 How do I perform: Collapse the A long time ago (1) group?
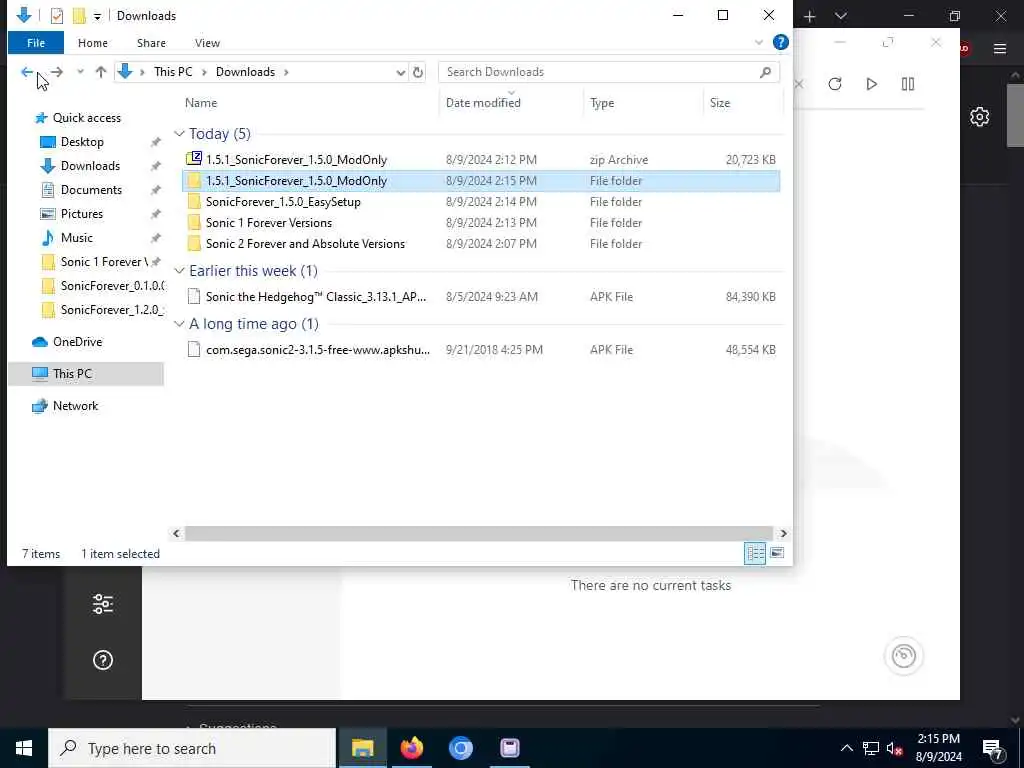click(179, 324)
